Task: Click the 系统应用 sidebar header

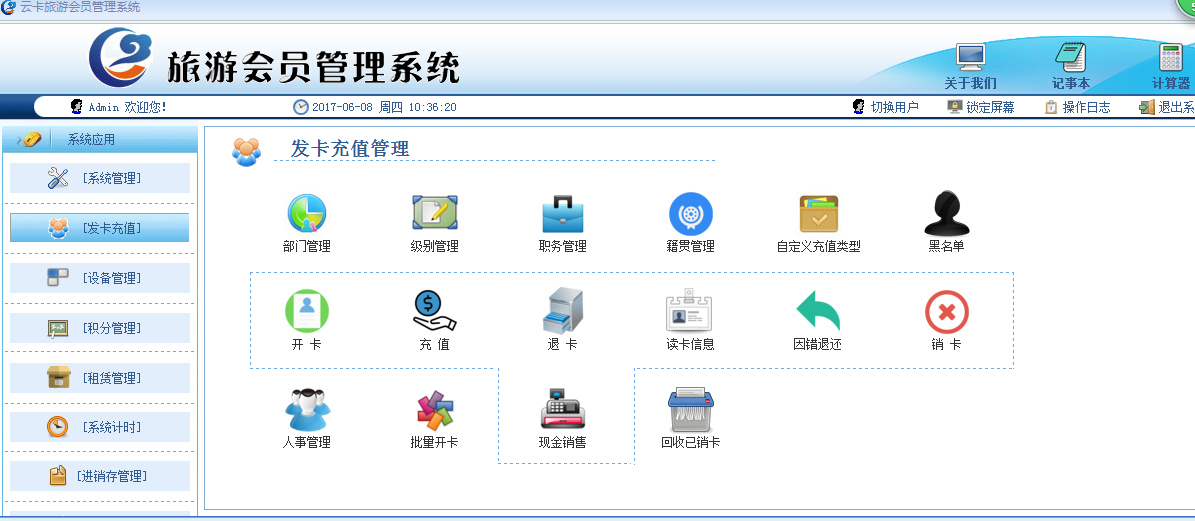Action: [100, 139]
